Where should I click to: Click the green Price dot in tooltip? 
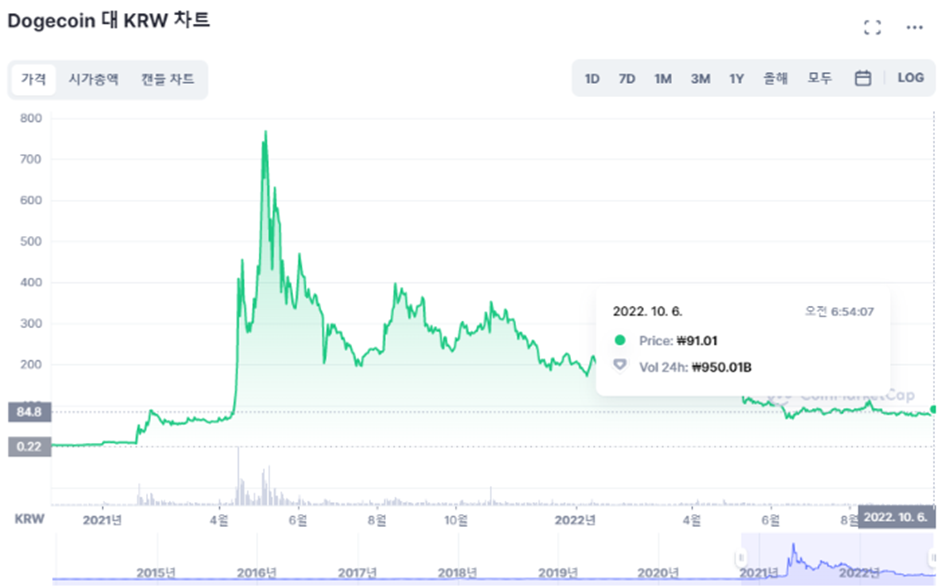[620, 341]
